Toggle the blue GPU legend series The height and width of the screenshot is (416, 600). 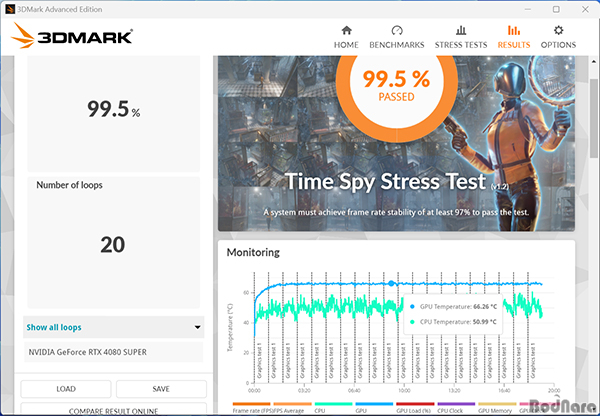click(x=374, y=408)
